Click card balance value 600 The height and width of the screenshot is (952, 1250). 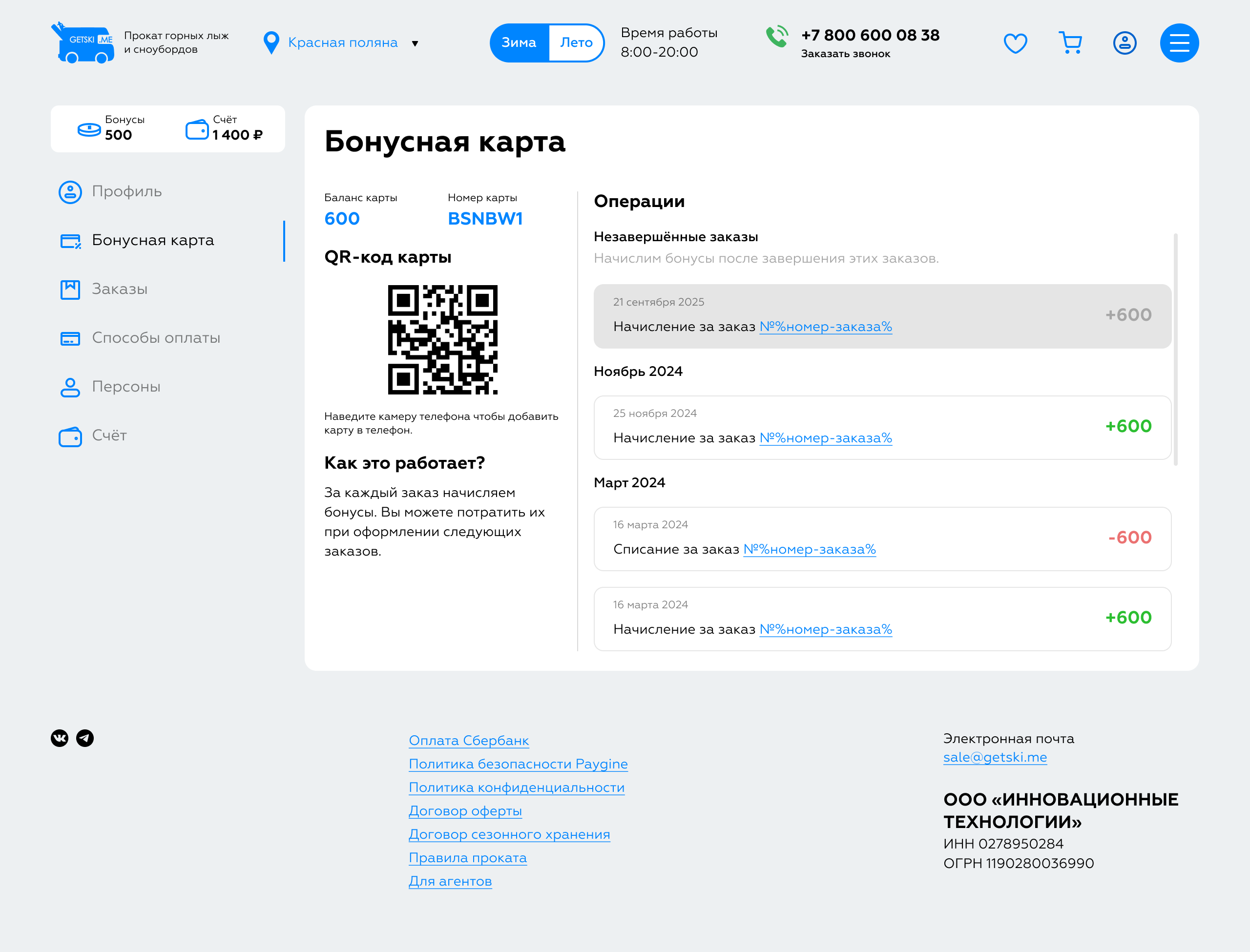coord(342,219)
